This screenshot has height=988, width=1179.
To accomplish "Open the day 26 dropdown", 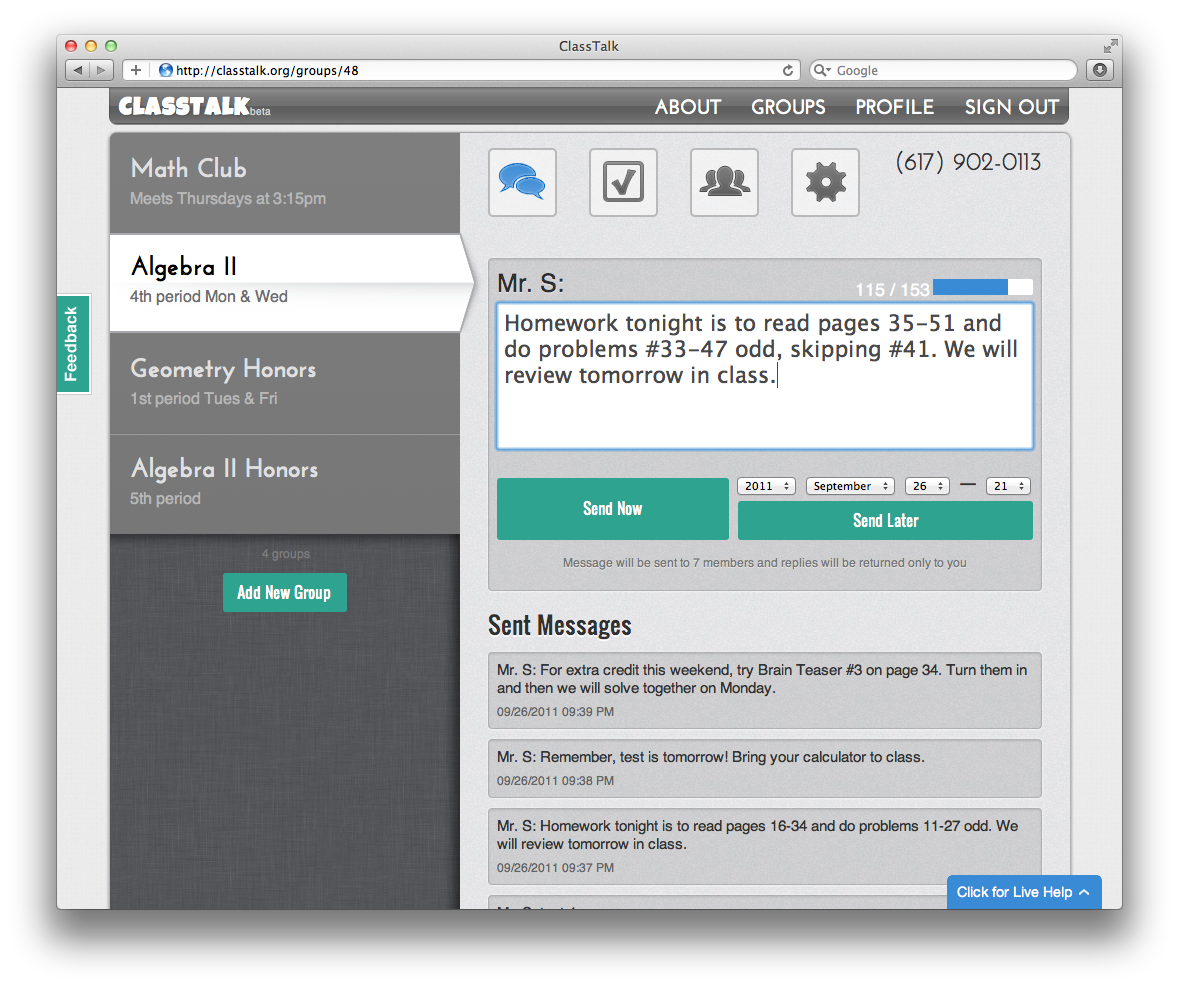I will pyautogui.click(x=927, y=486).
